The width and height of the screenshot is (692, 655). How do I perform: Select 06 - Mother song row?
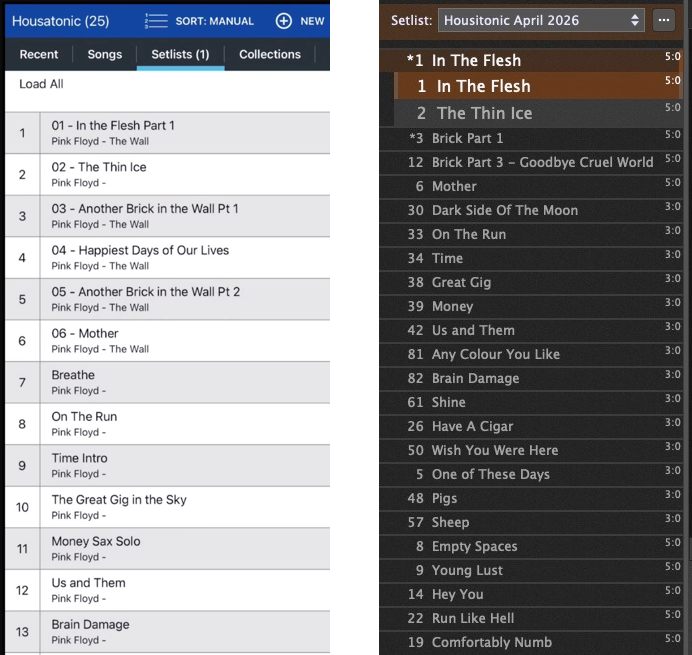(167, 340)
